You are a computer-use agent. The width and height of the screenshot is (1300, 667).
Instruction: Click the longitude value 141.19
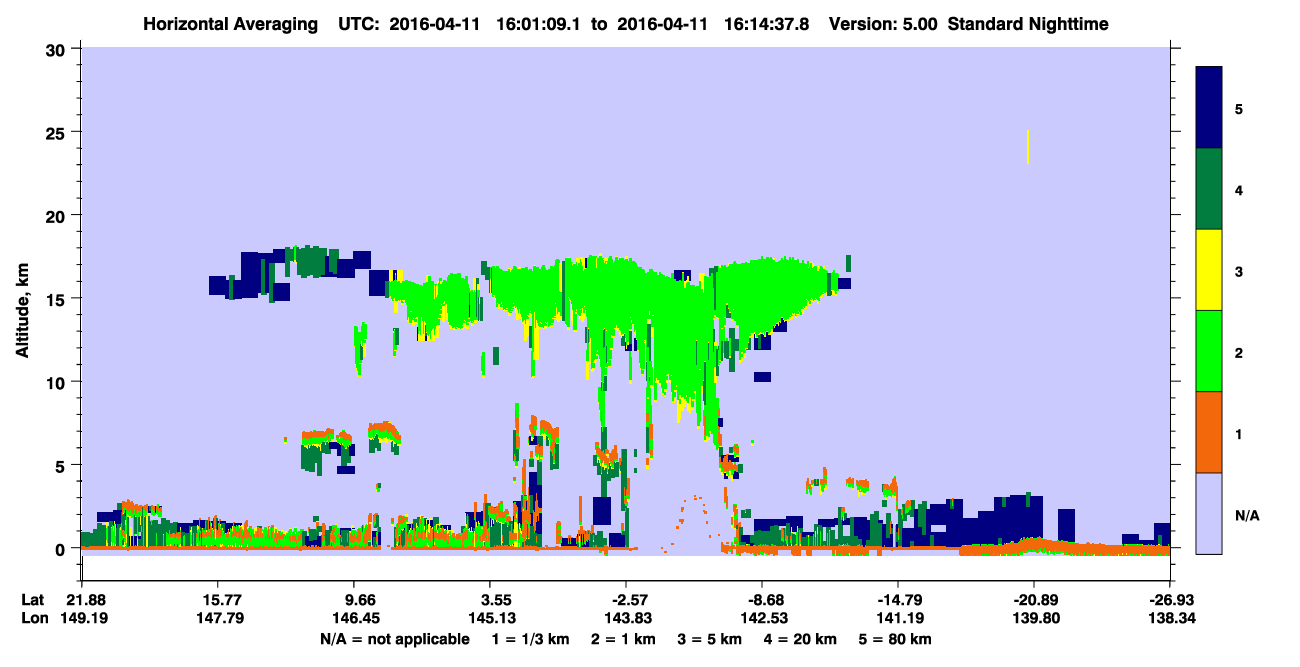point(898,618)
